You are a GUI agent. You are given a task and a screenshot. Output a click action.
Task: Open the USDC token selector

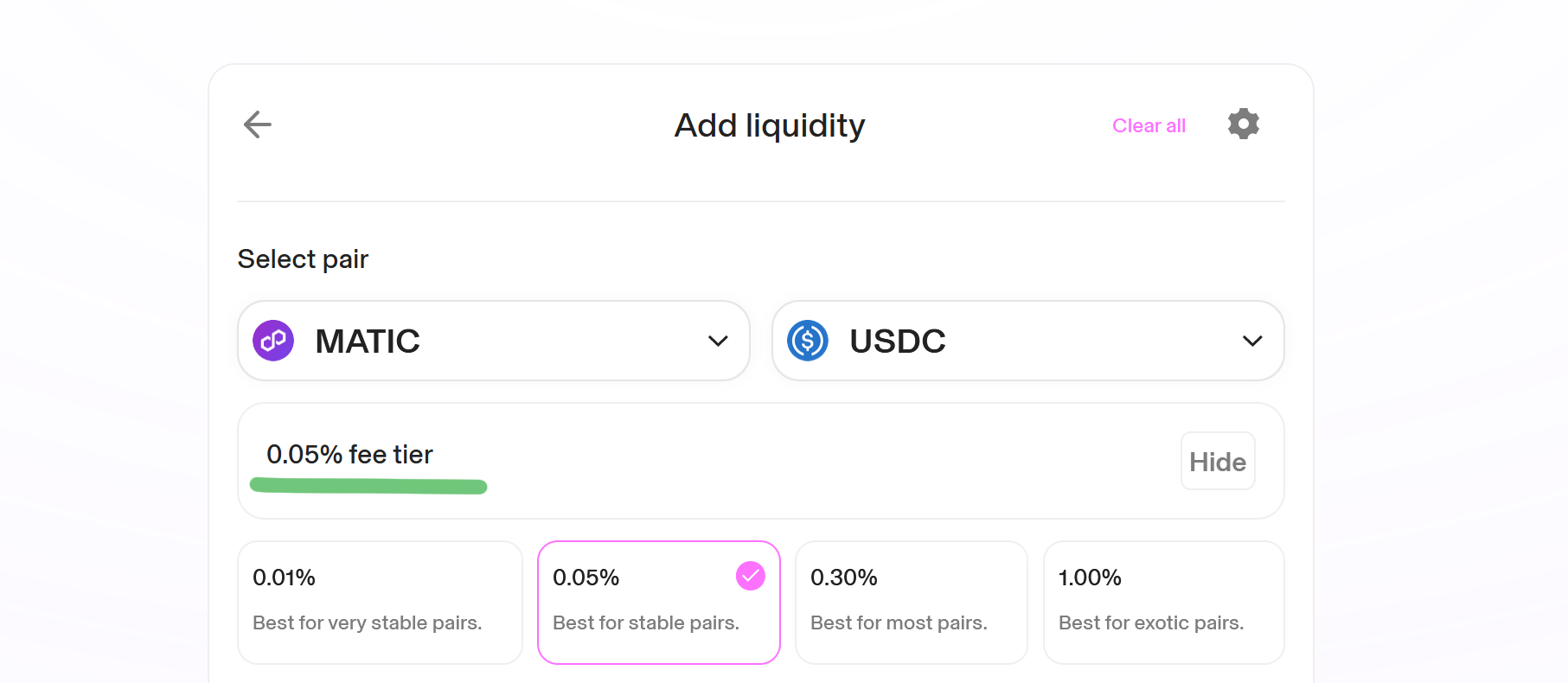tap(1027, 341)
